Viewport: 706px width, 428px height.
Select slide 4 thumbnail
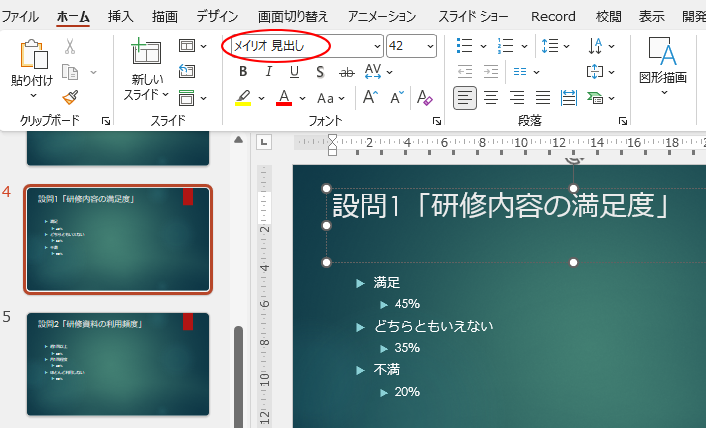(x=118, y=239)
